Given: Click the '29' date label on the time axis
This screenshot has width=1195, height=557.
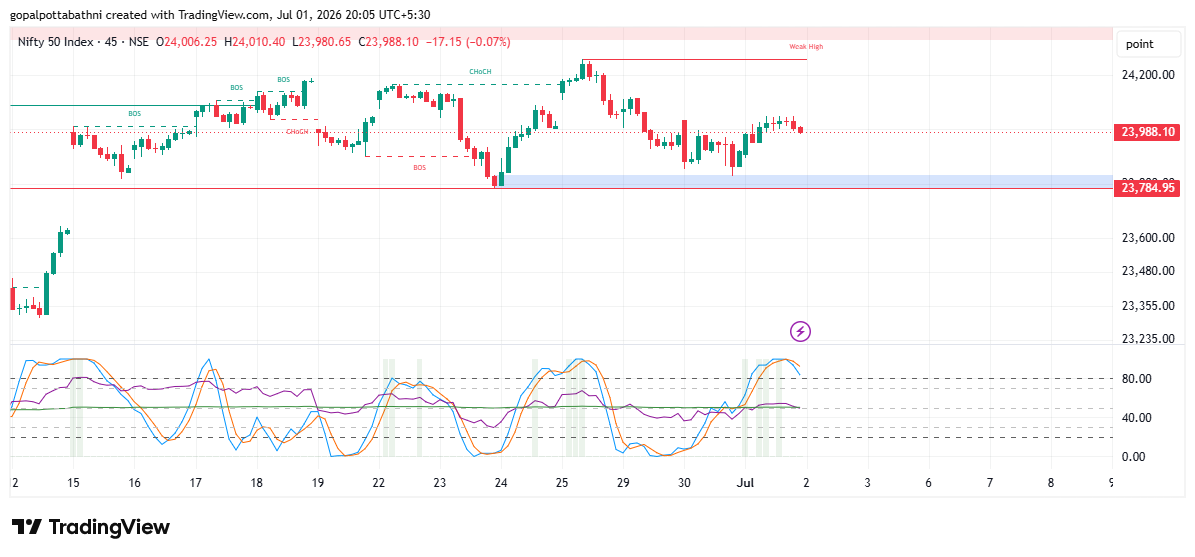Looking at the screenshot, I should 623,482.
